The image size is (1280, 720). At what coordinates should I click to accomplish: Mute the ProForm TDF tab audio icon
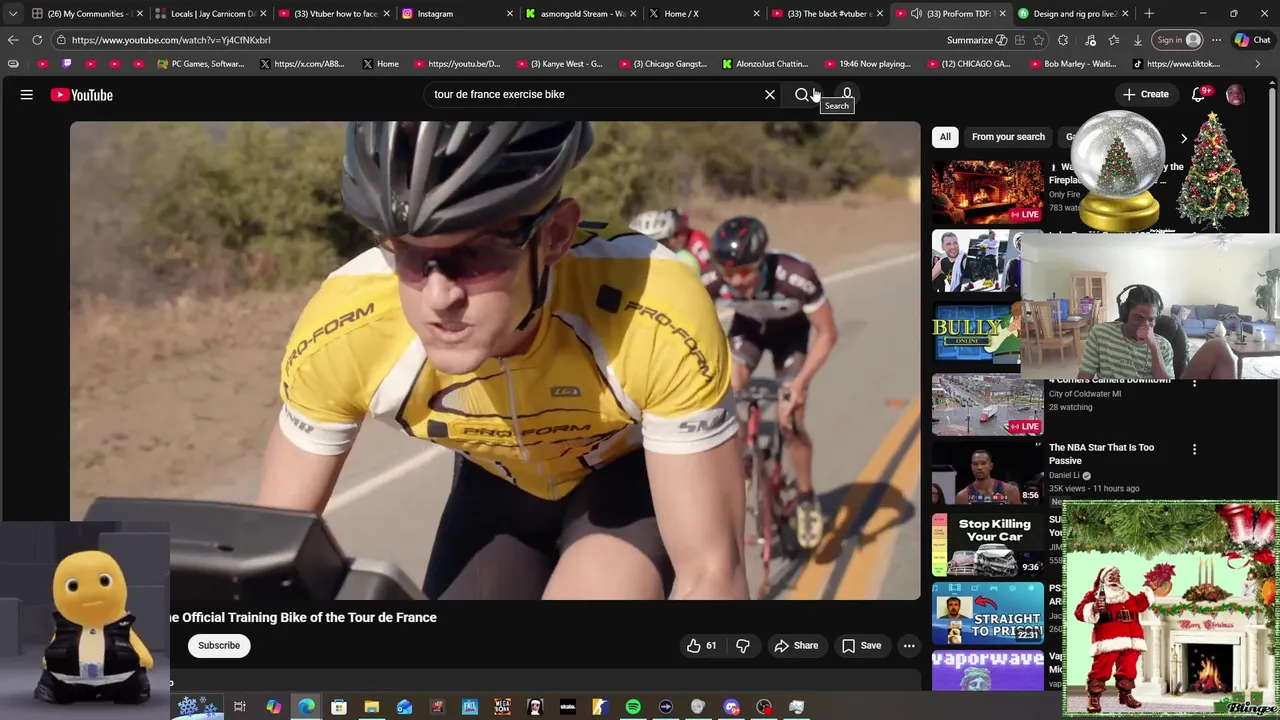[x=916, y=14]
